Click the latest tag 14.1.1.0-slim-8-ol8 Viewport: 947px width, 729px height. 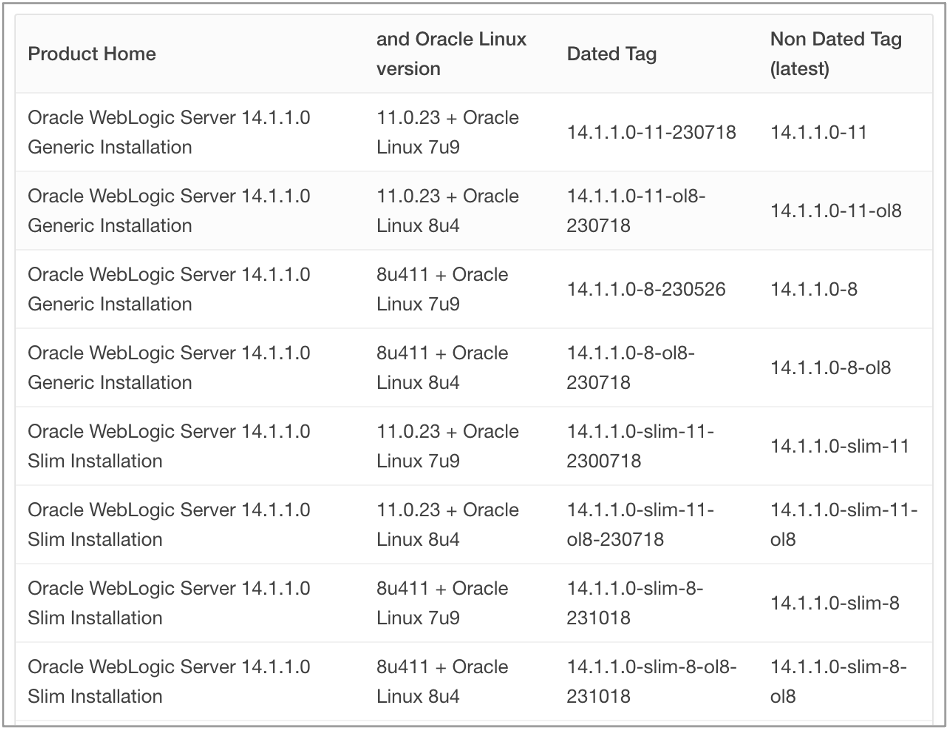point(838,682)
